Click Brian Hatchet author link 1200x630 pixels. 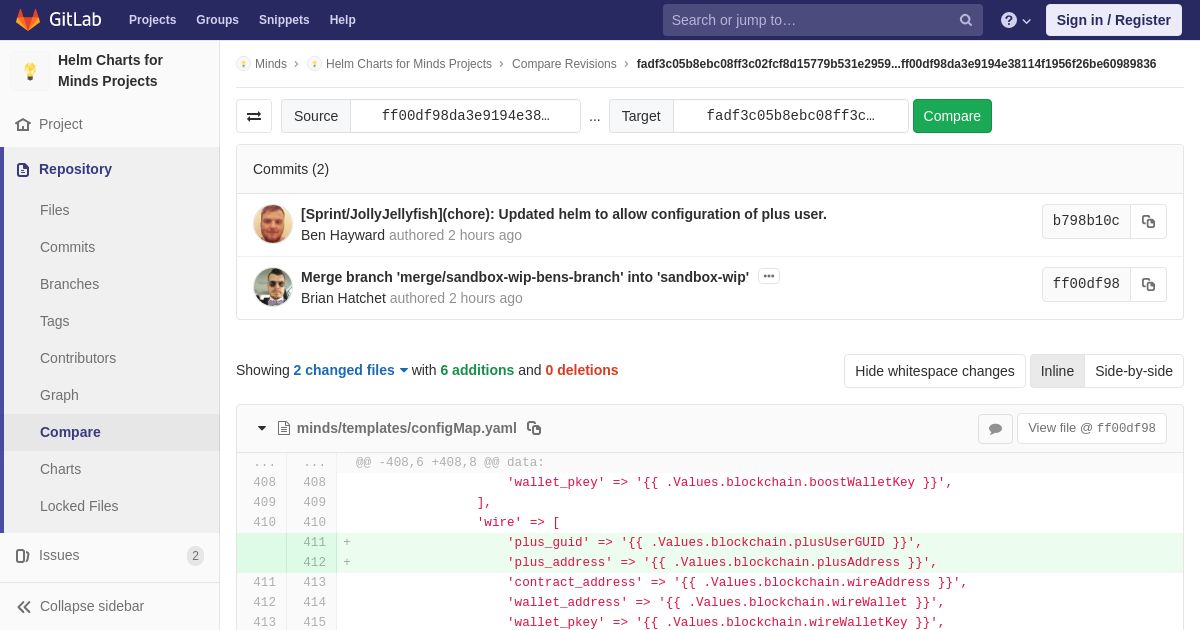coord(343,298)
